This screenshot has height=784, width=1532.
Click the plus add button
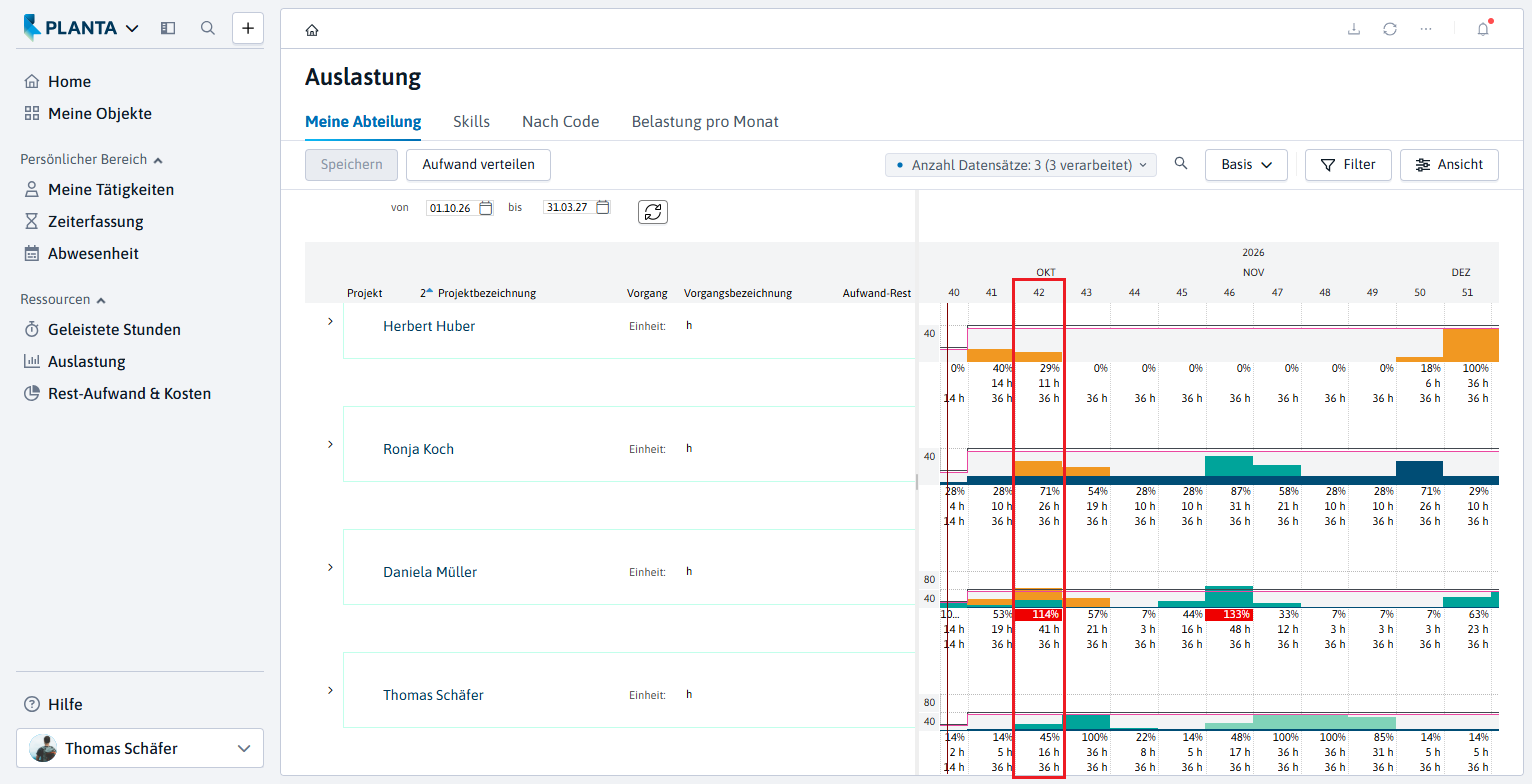248,28
